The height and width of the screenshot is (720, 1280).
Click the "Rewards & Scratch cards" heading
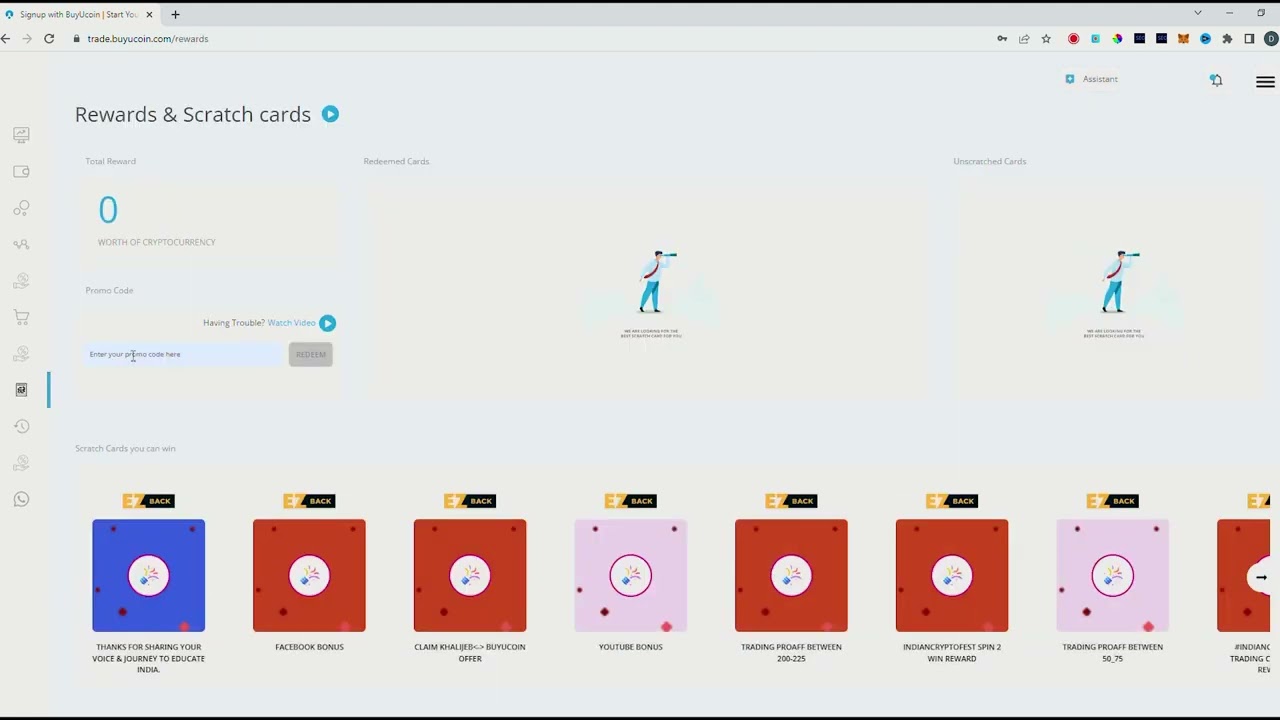193,114
